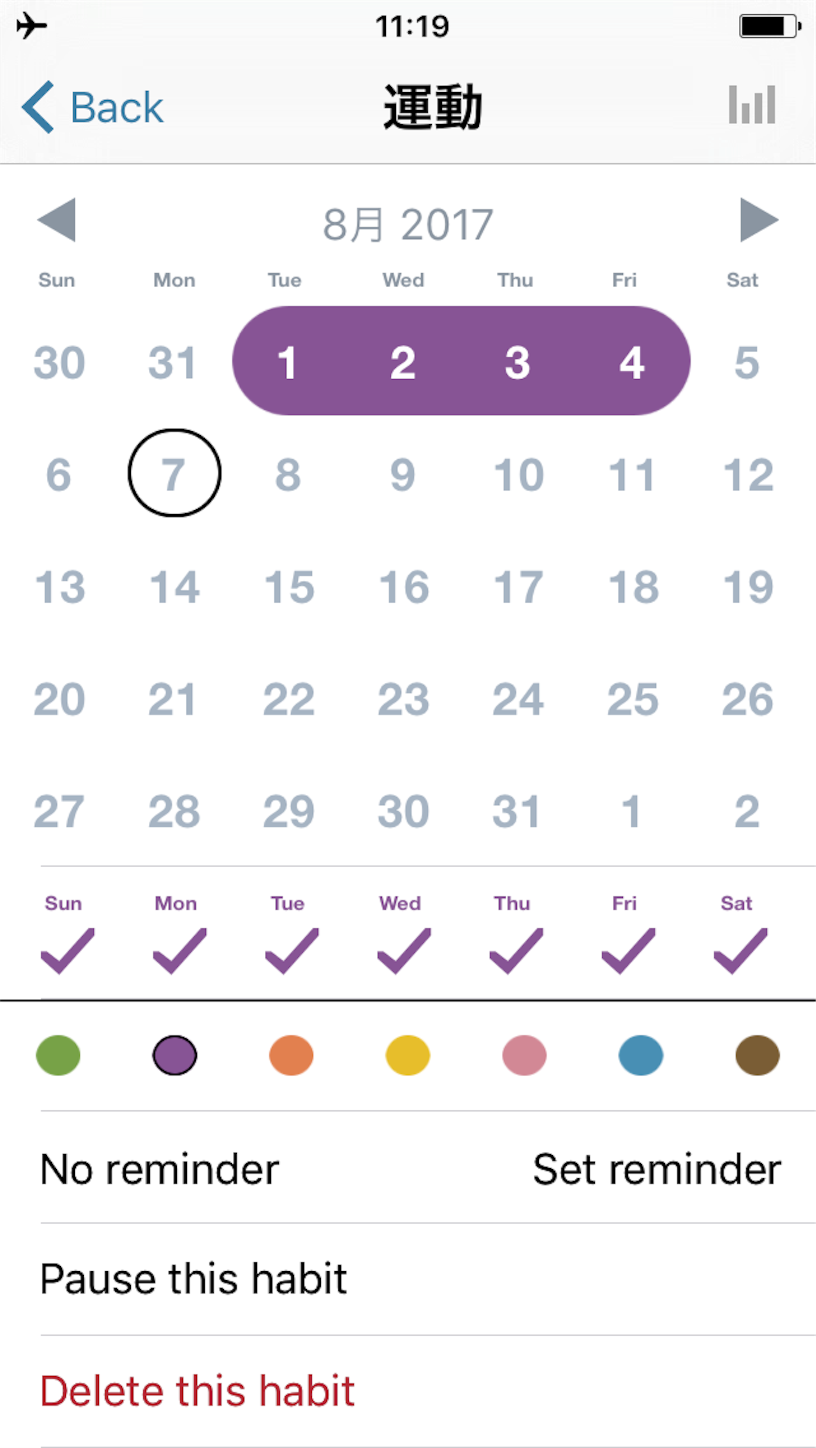Toggle the Saturday checkmark
The width and height of the screenshot is (816, 1448).
pos(740,951)
